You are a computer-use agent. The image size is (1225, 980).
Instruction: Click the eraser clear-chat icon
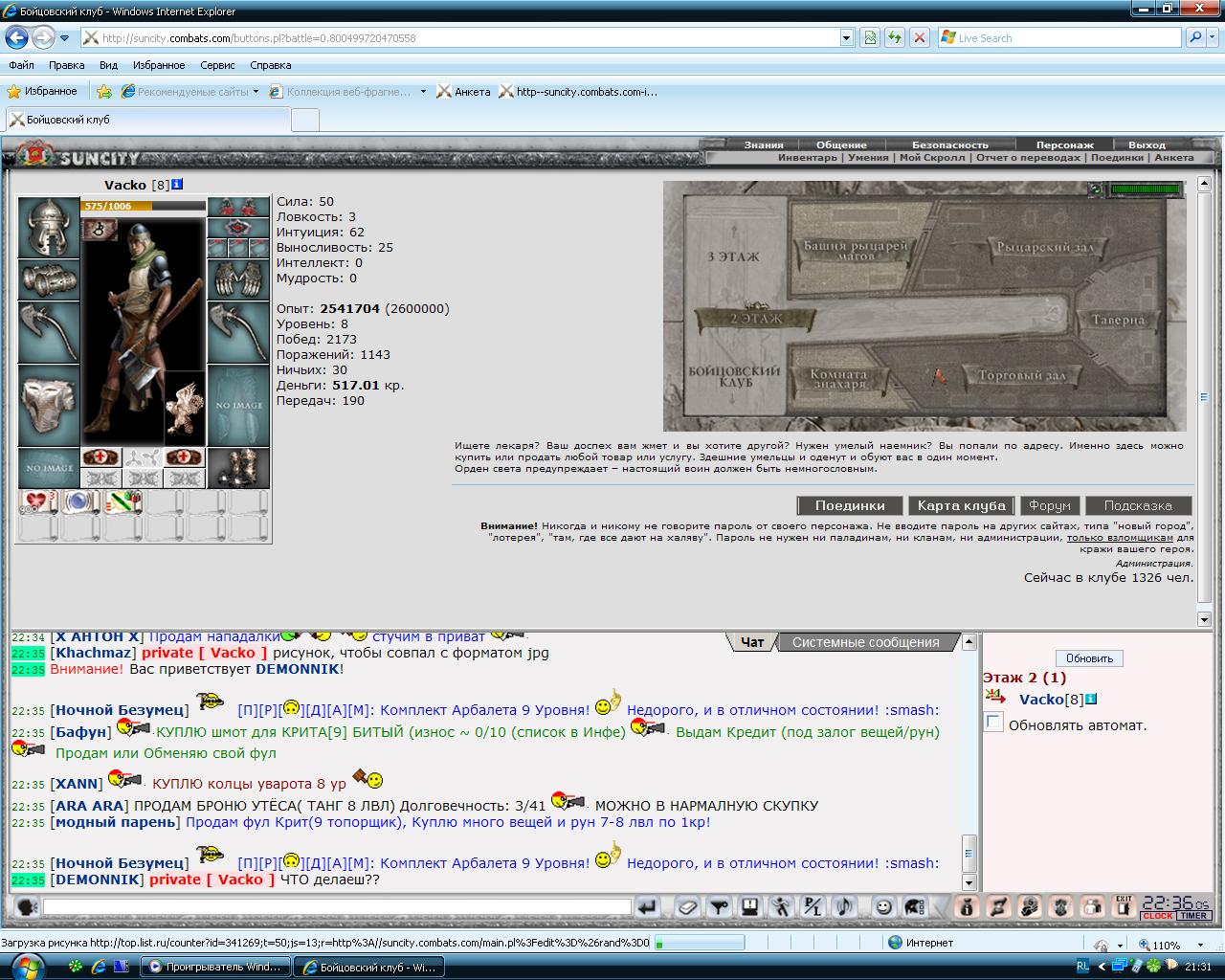pos(687,906)
